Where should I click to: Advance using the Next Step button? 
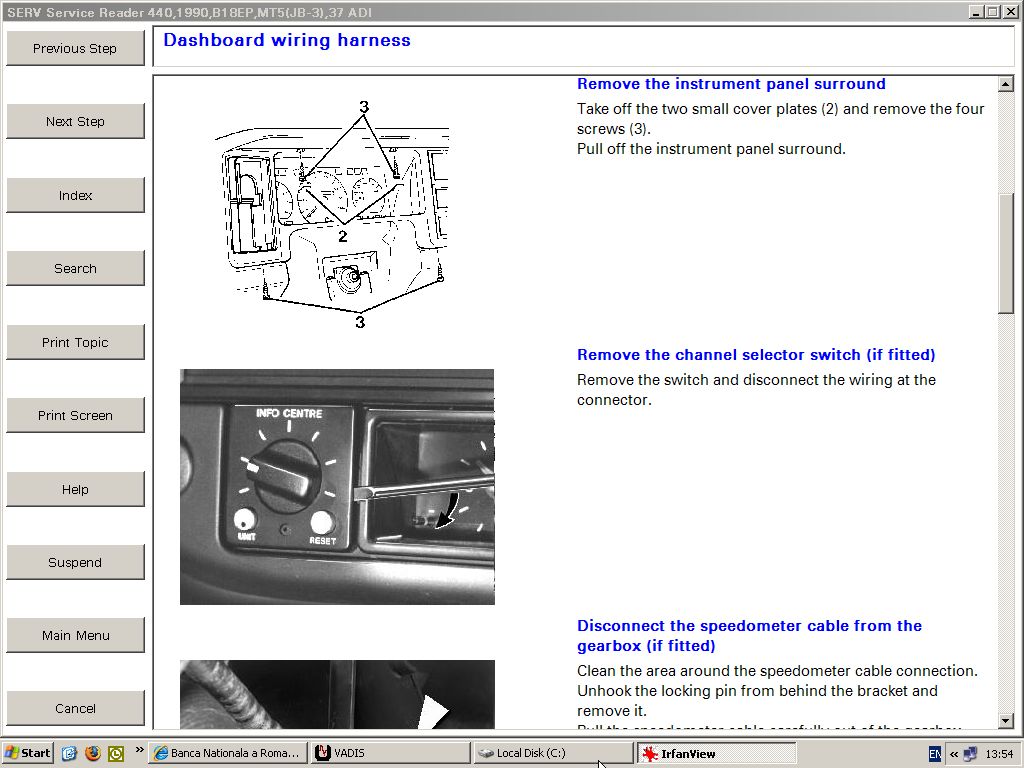point(75,121)
